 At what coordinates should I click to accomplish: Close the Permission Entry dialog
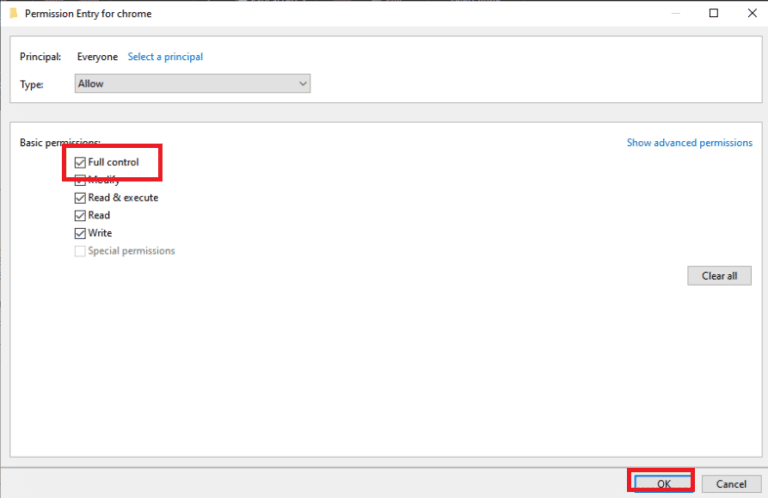point(752,13)
